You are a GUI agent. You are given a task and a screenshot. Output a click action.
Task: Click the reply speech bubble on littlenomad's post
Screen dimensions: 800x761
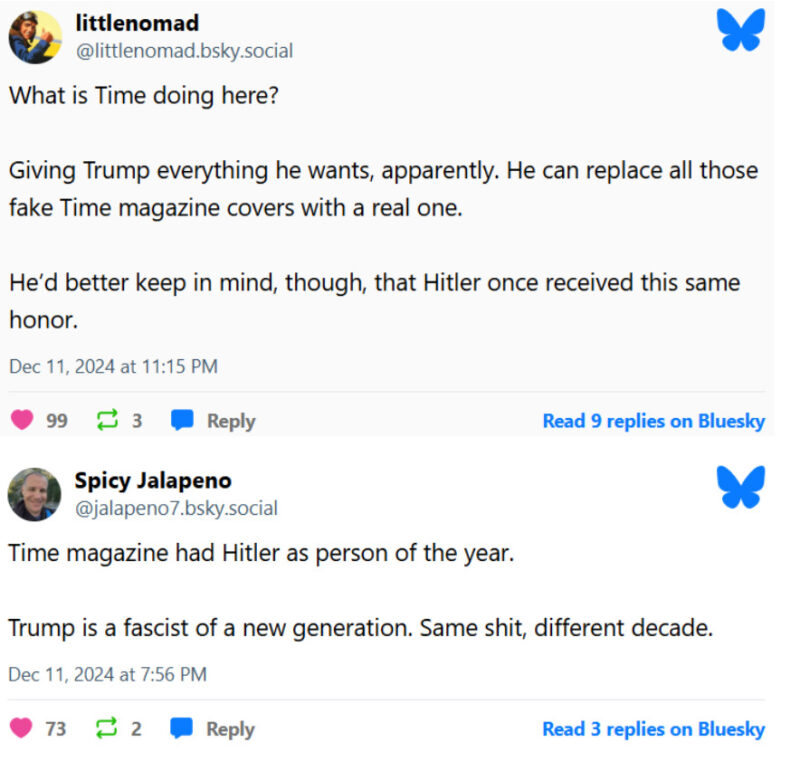tap(181, 421)
